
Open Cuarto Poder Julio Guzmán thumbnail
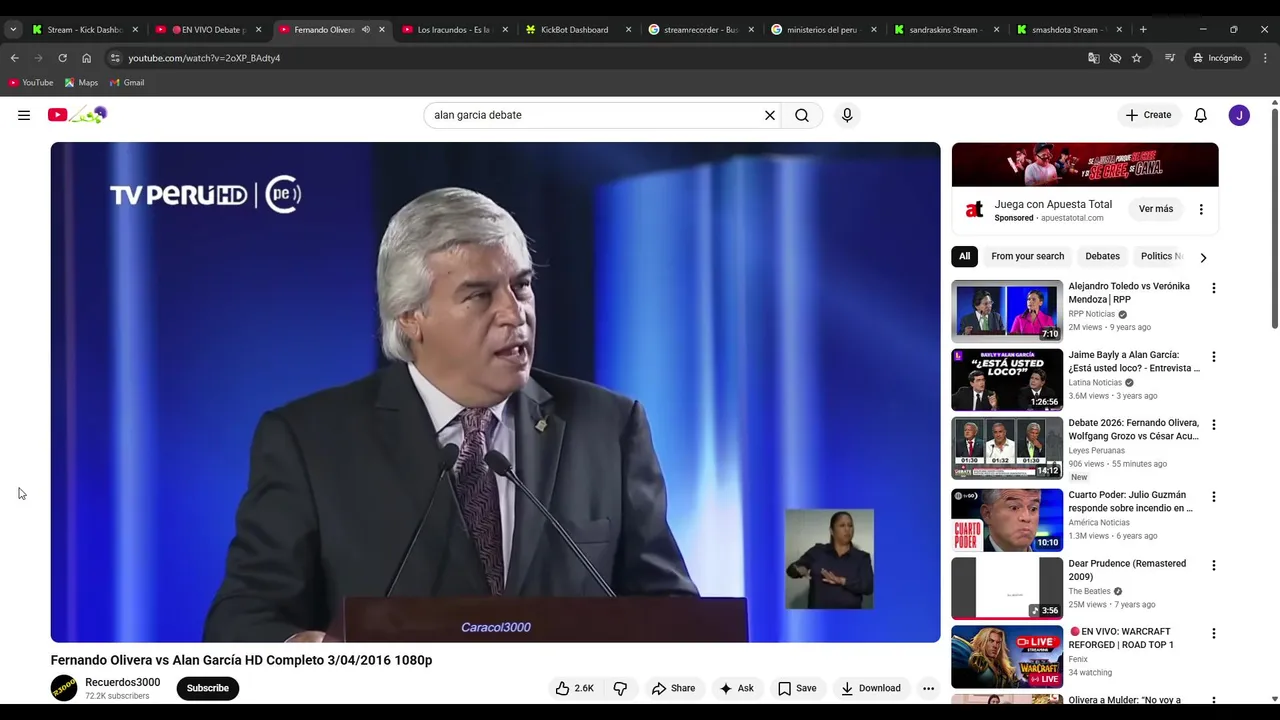1007,520
